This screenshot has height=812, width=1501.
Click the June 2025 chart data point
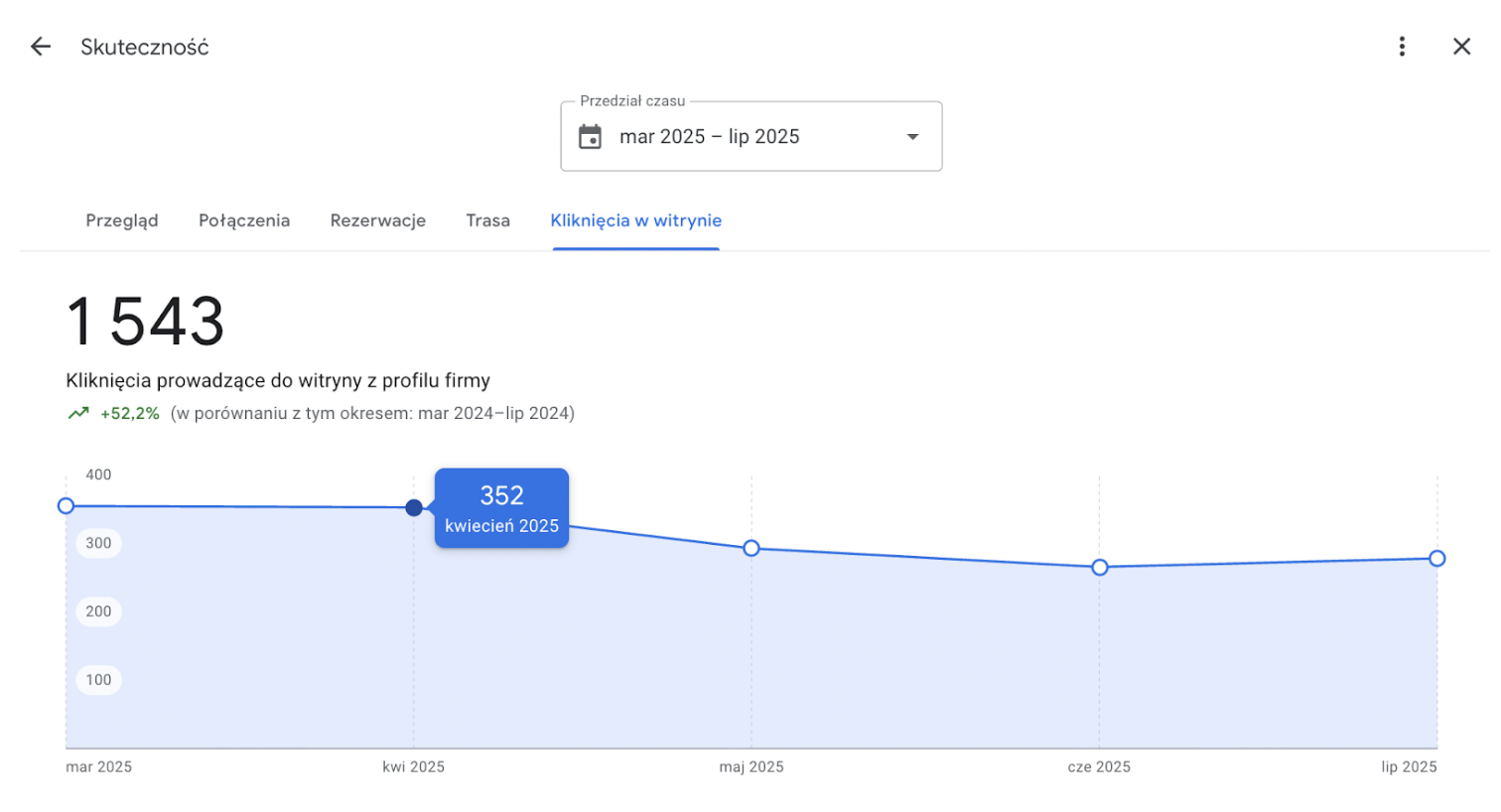(1099, 568)
